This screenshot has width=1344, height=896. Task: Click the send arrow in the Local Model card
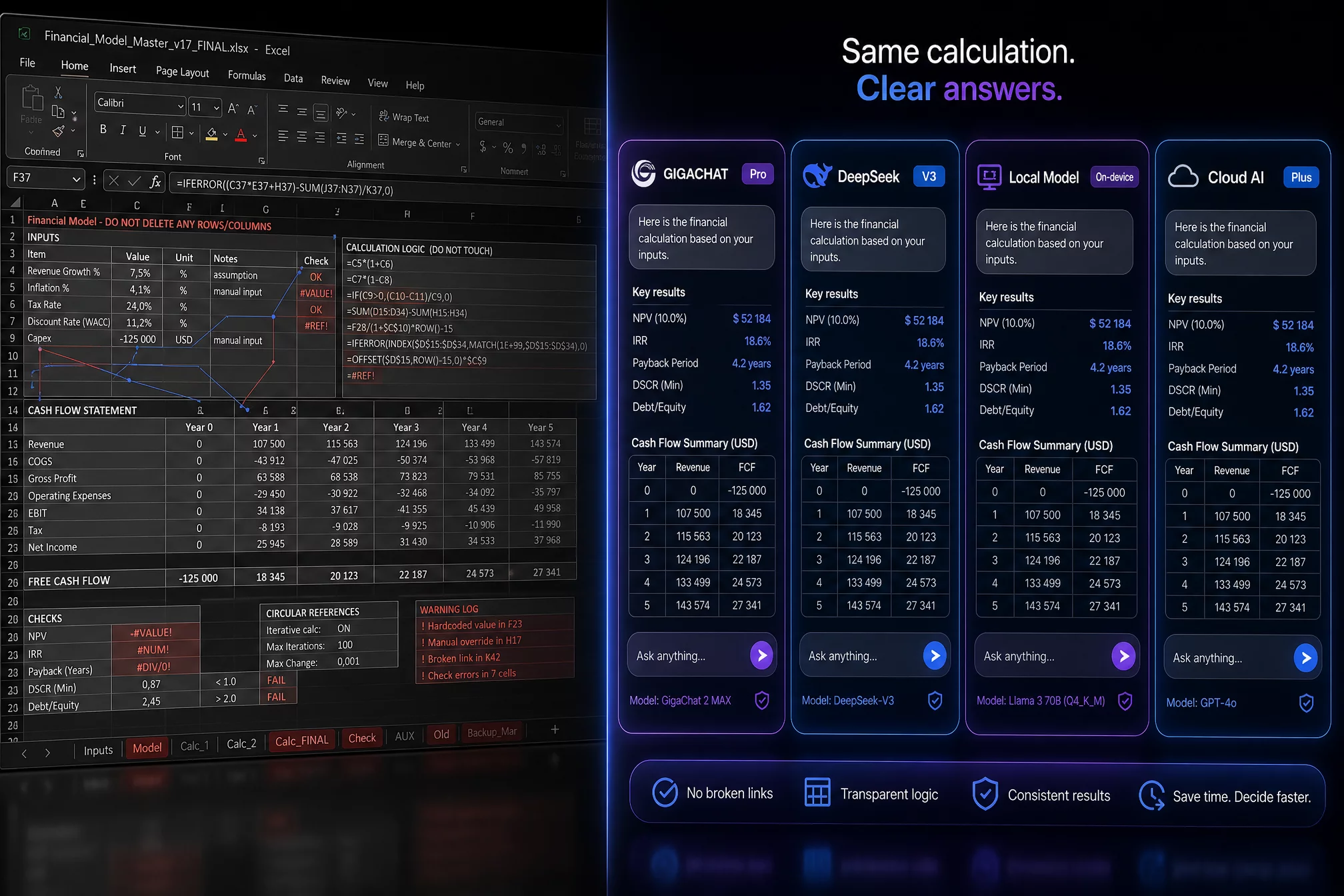tap(1123, 657)
